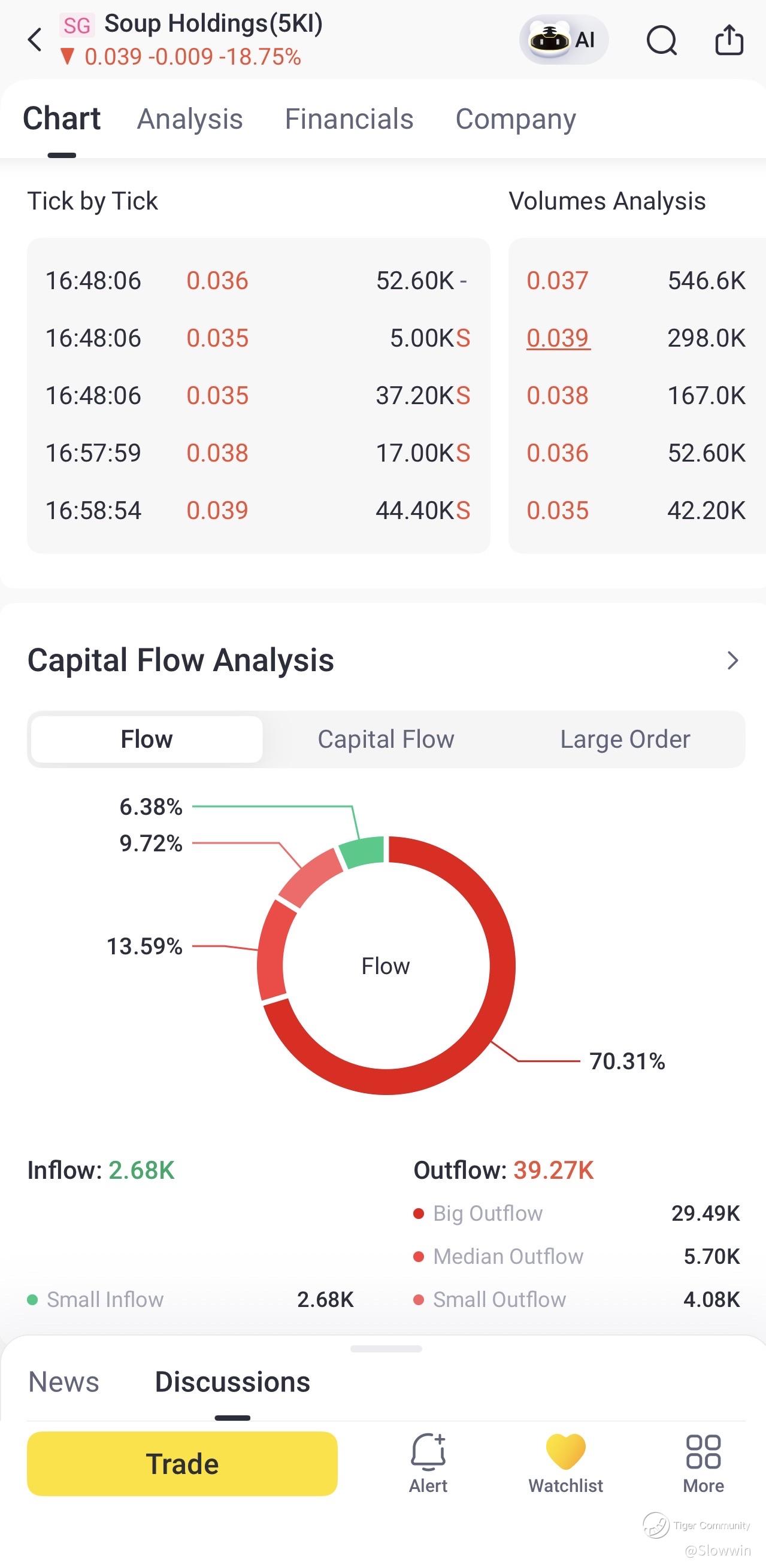Open the Capital Flow Analysis heading
This screenshot has height=1568, width=766.
point(181,660)
